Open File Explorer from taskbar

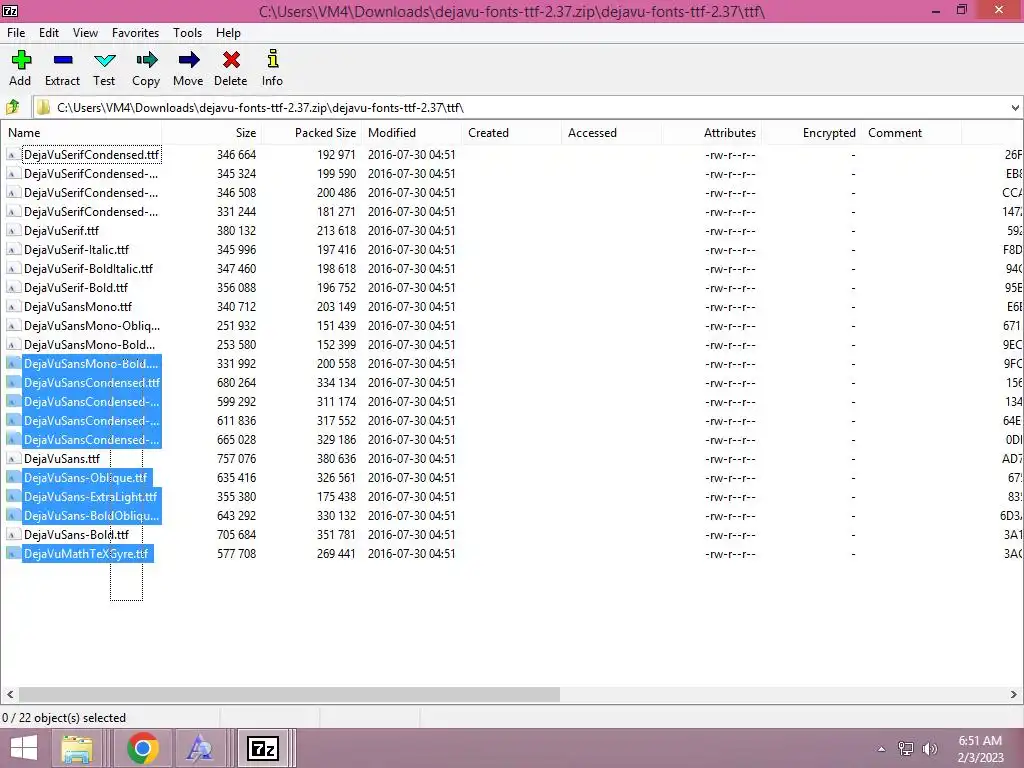77,748
